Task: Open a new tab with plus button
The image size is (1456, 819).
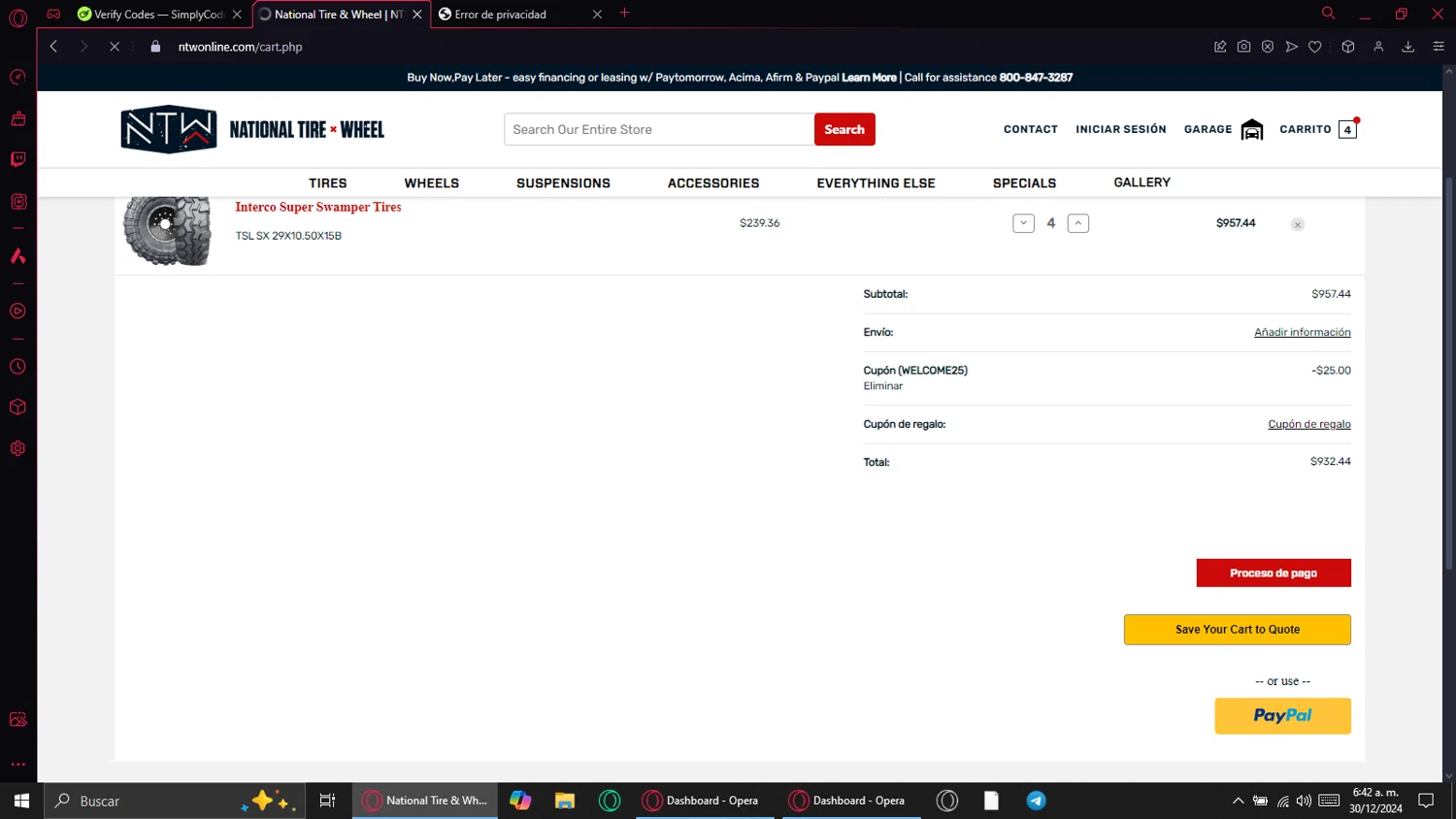Action: [625, 14]
